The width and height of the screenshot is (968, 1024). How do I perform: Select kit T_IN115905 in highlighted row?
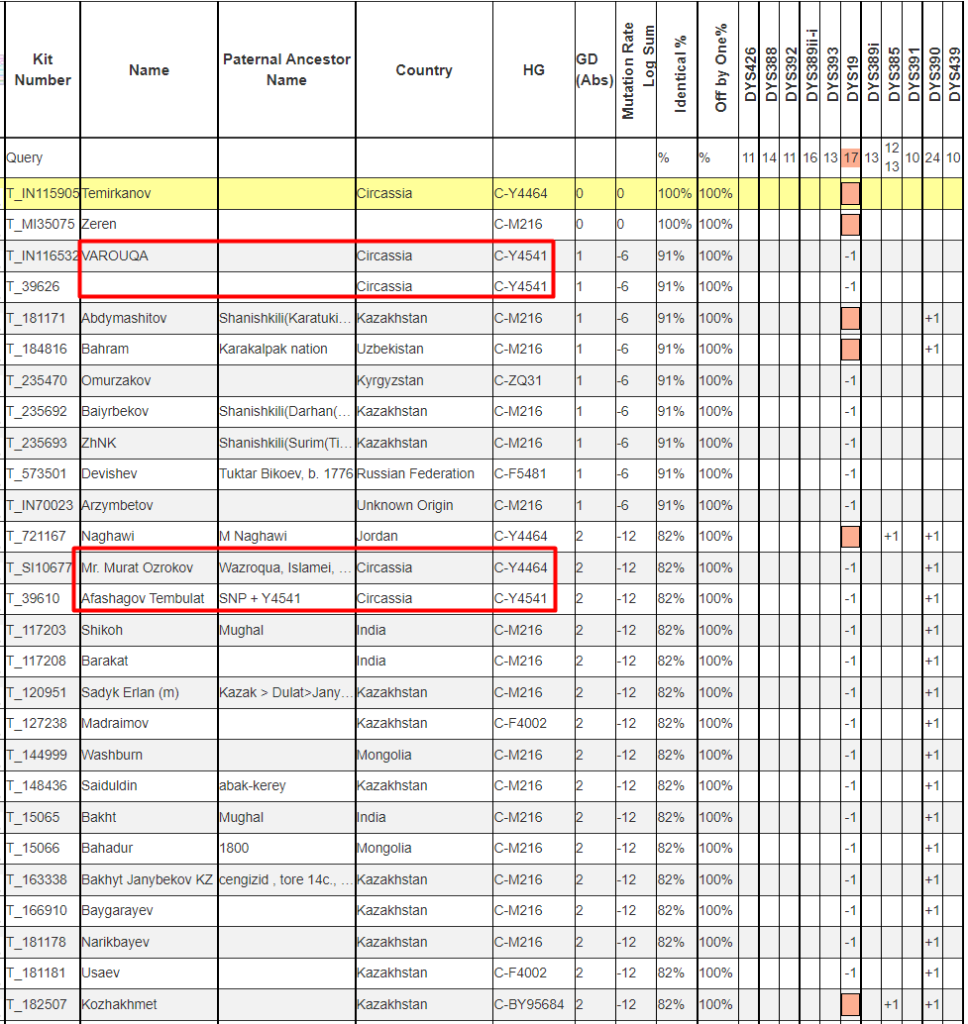pyautogui.click(x=42, y=193)
